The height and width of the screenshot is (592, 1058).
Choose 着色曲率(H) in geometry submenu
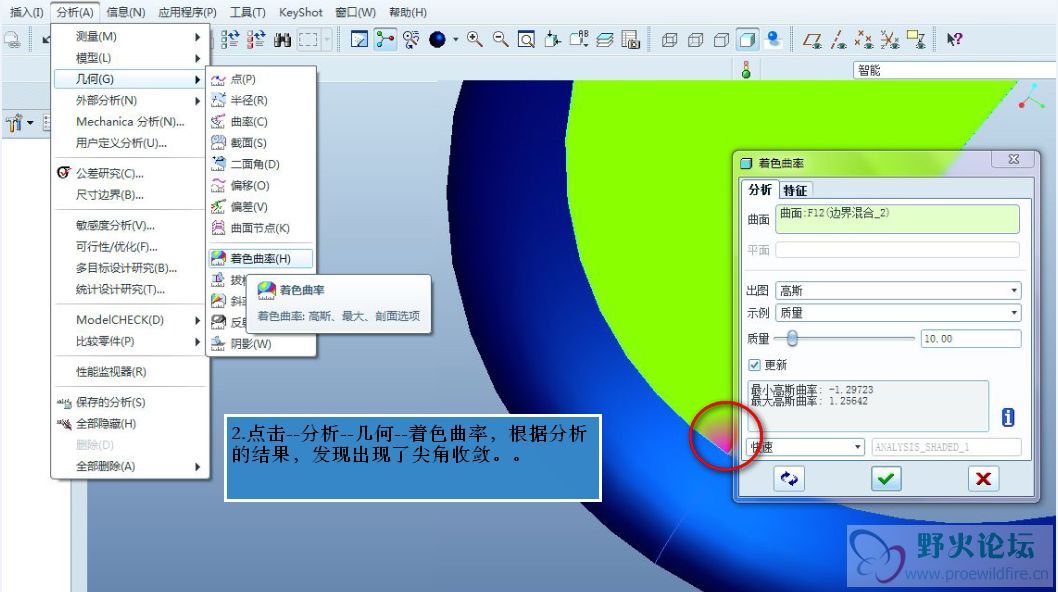coord(261,259)
